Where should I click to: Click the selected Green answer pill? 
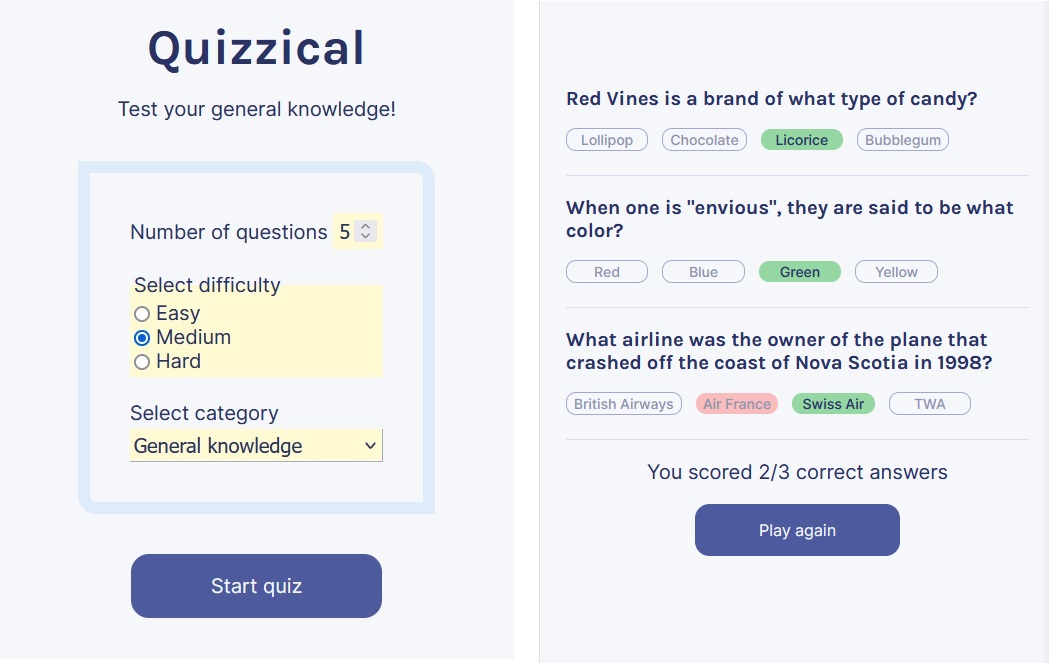coord(799,271)
